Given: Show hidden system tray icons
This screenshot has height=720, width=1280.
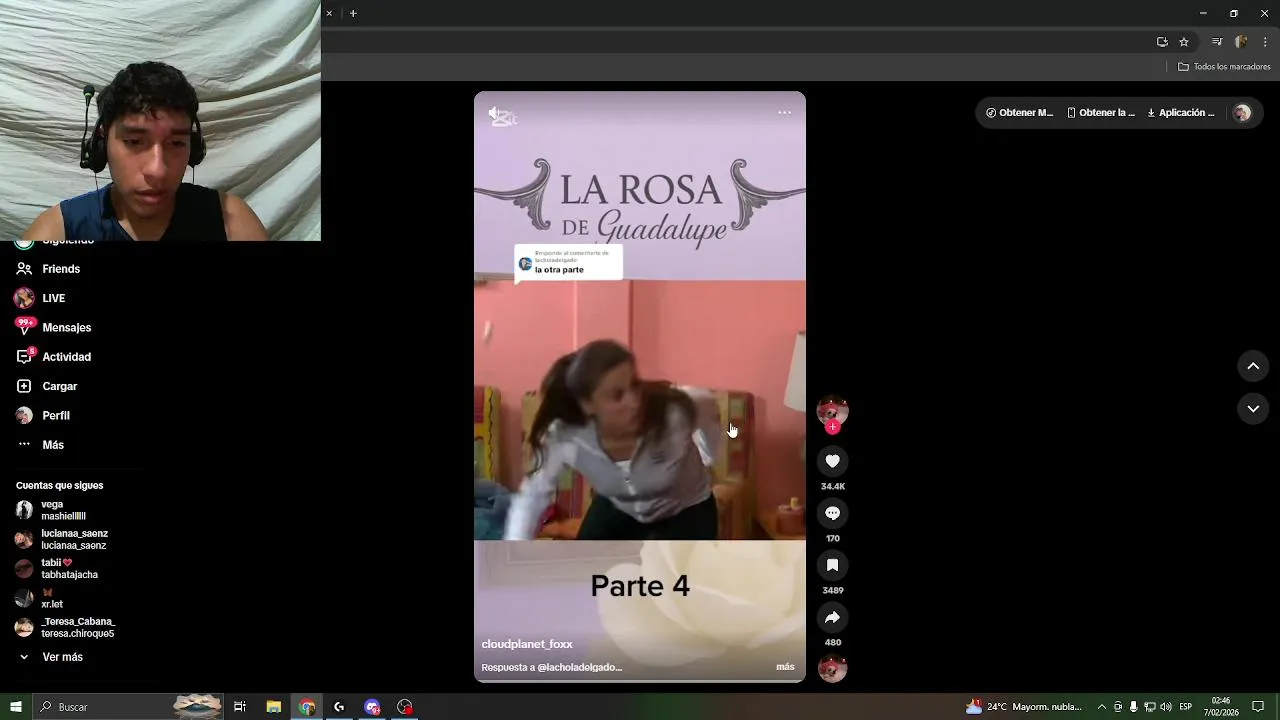Looking at the screenshot, I should click(1102, 707).
